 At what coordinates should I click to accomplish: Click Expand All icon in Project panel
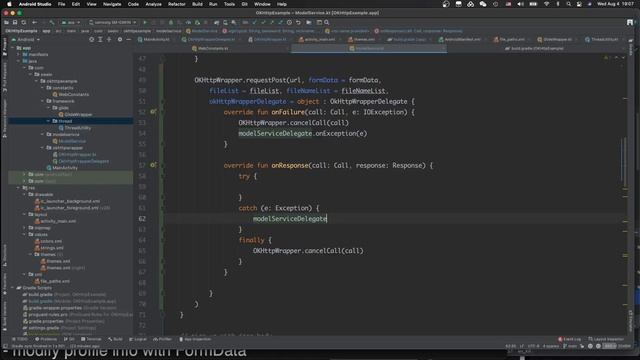click(100, 40)
